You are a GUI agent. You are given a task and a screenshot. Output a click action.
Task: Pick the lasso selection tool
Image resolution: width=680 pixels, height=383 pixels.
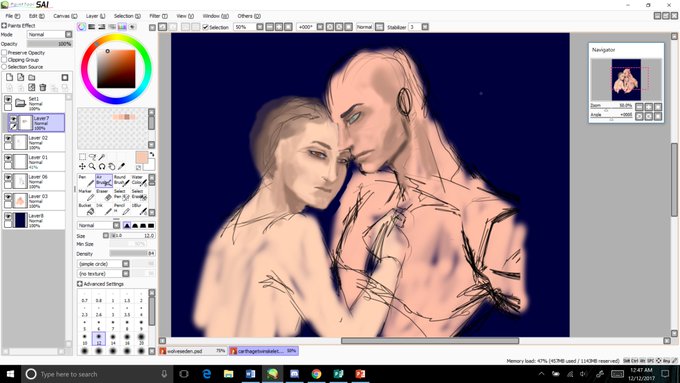(x=92, y=157)
